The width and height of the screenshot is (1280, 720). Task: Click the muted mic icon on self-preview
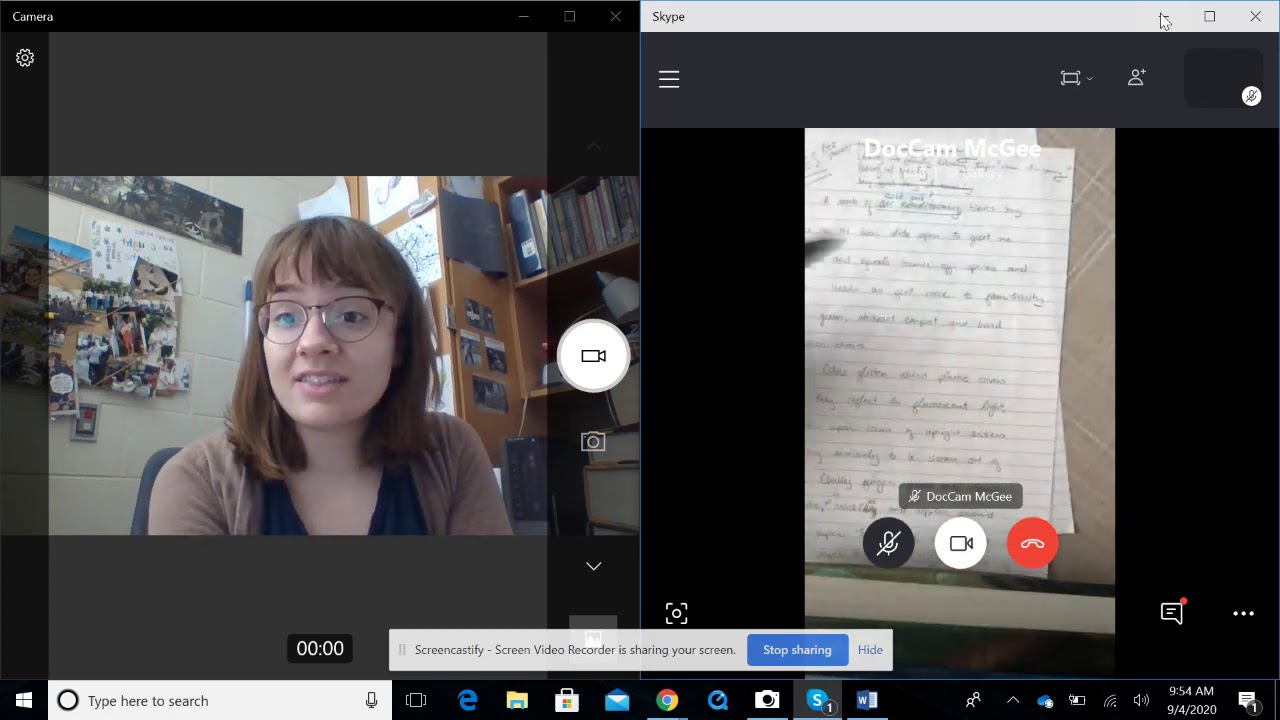1251,96
